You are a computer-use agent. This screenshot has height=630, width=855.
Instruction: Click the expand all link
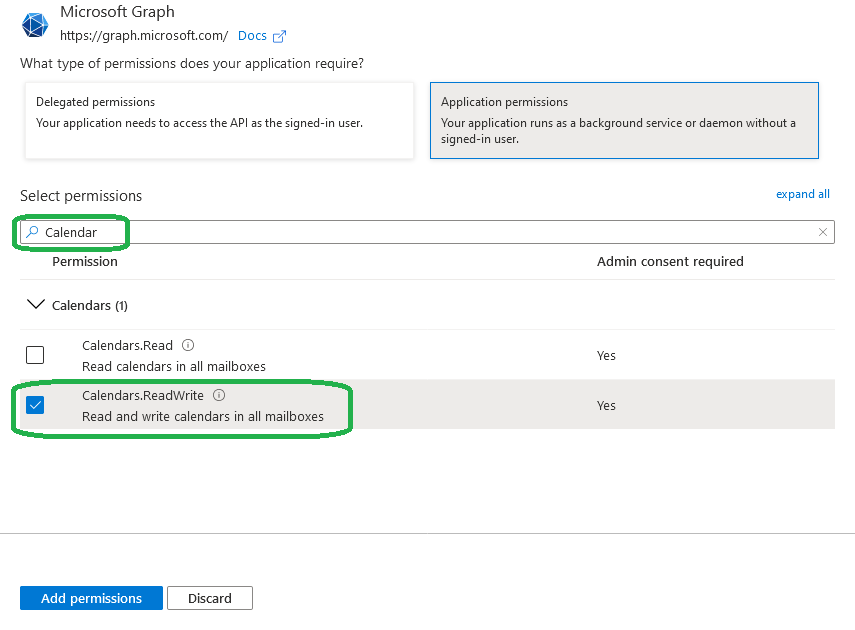(802, 194)
